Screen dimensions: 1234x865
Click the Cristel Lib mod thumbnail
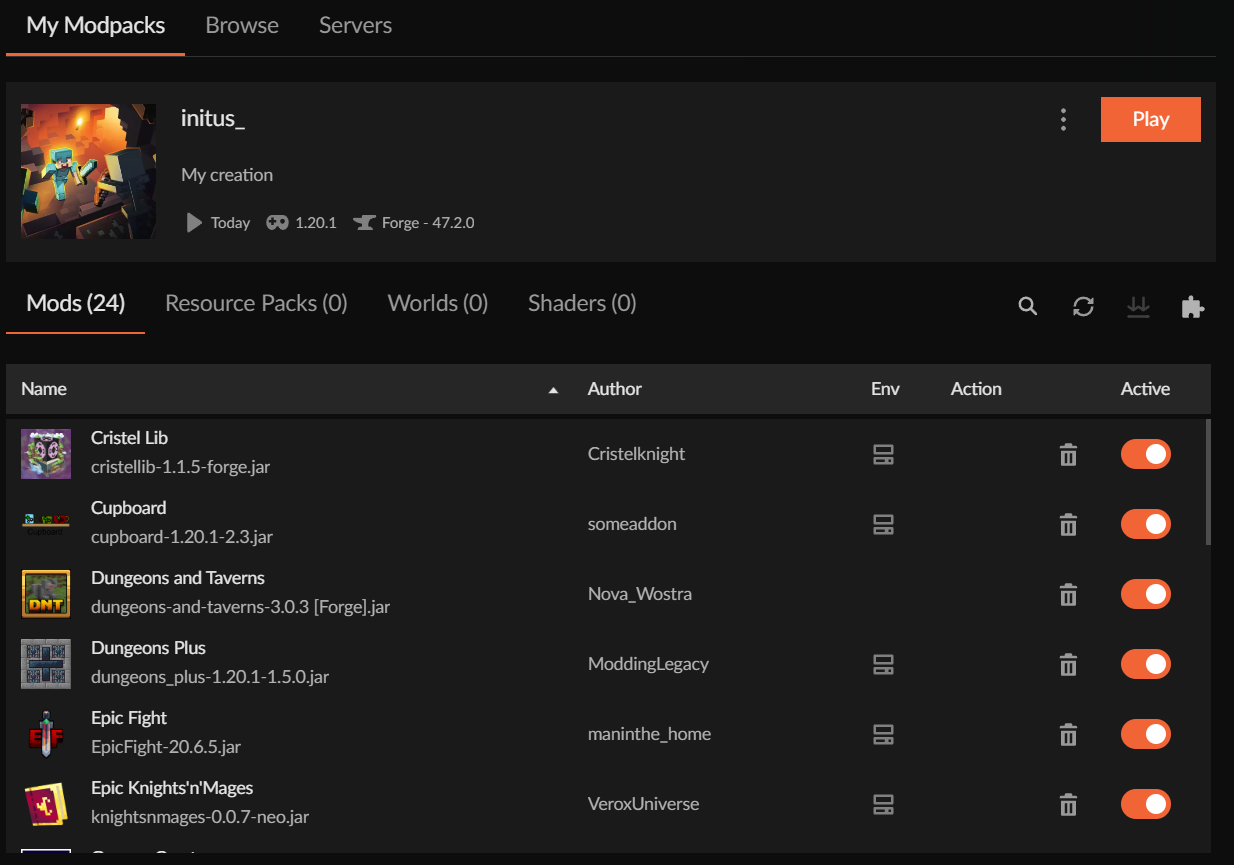click(46, 454)
